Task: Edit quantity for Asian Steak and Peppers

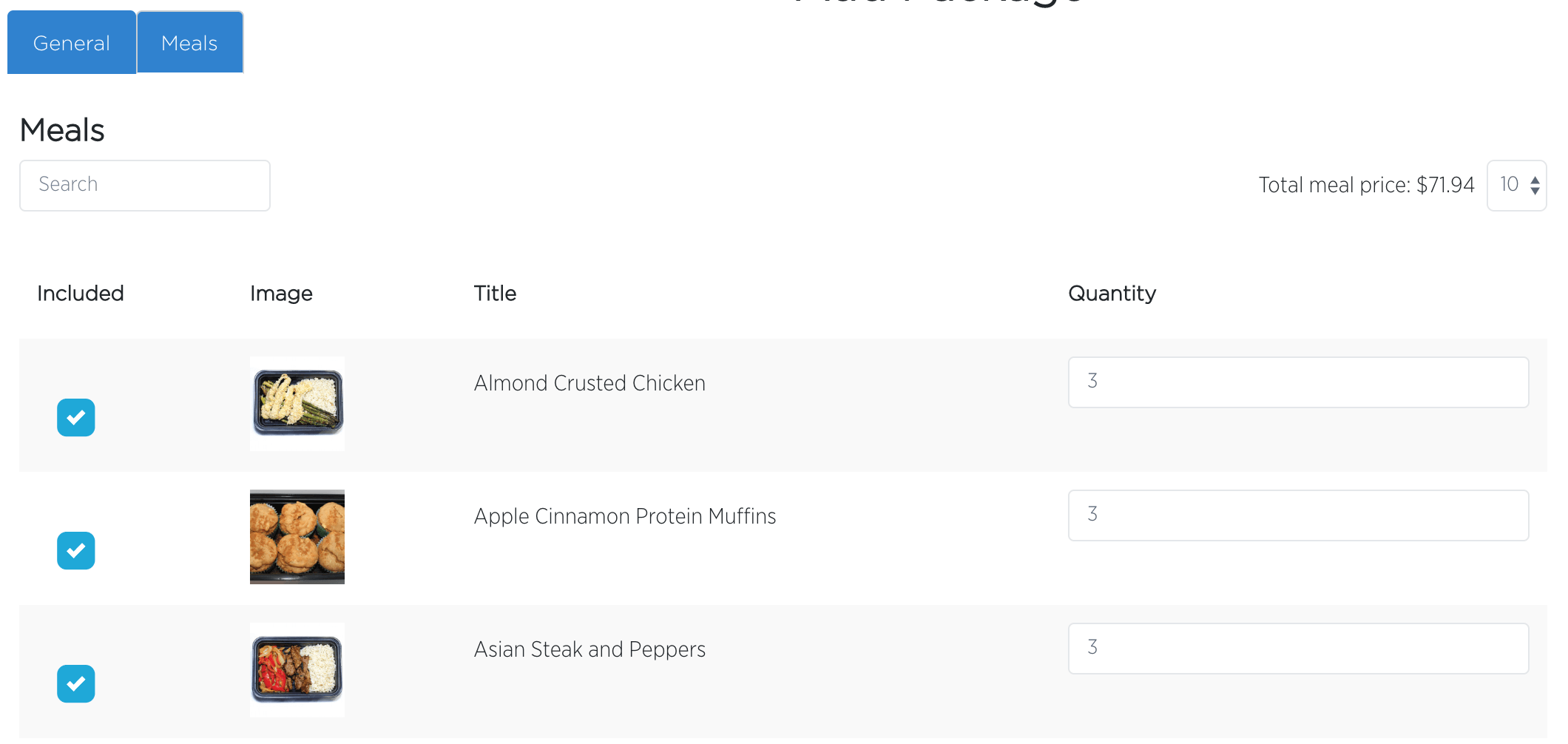Action: point(1298,649)
